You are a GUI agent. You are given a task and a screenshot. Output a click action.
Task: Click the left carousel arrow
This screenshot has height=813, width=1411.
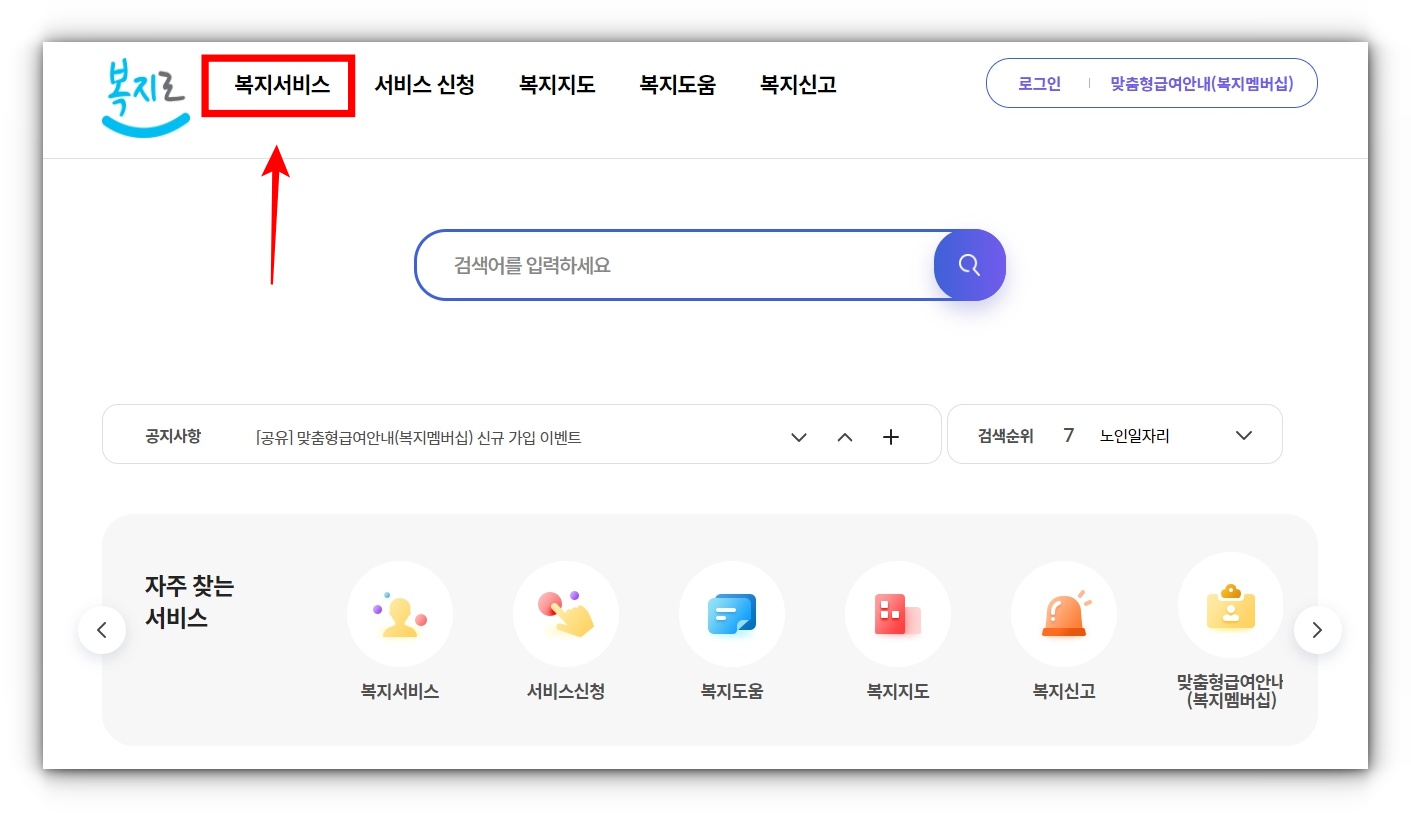coord(102,630)
